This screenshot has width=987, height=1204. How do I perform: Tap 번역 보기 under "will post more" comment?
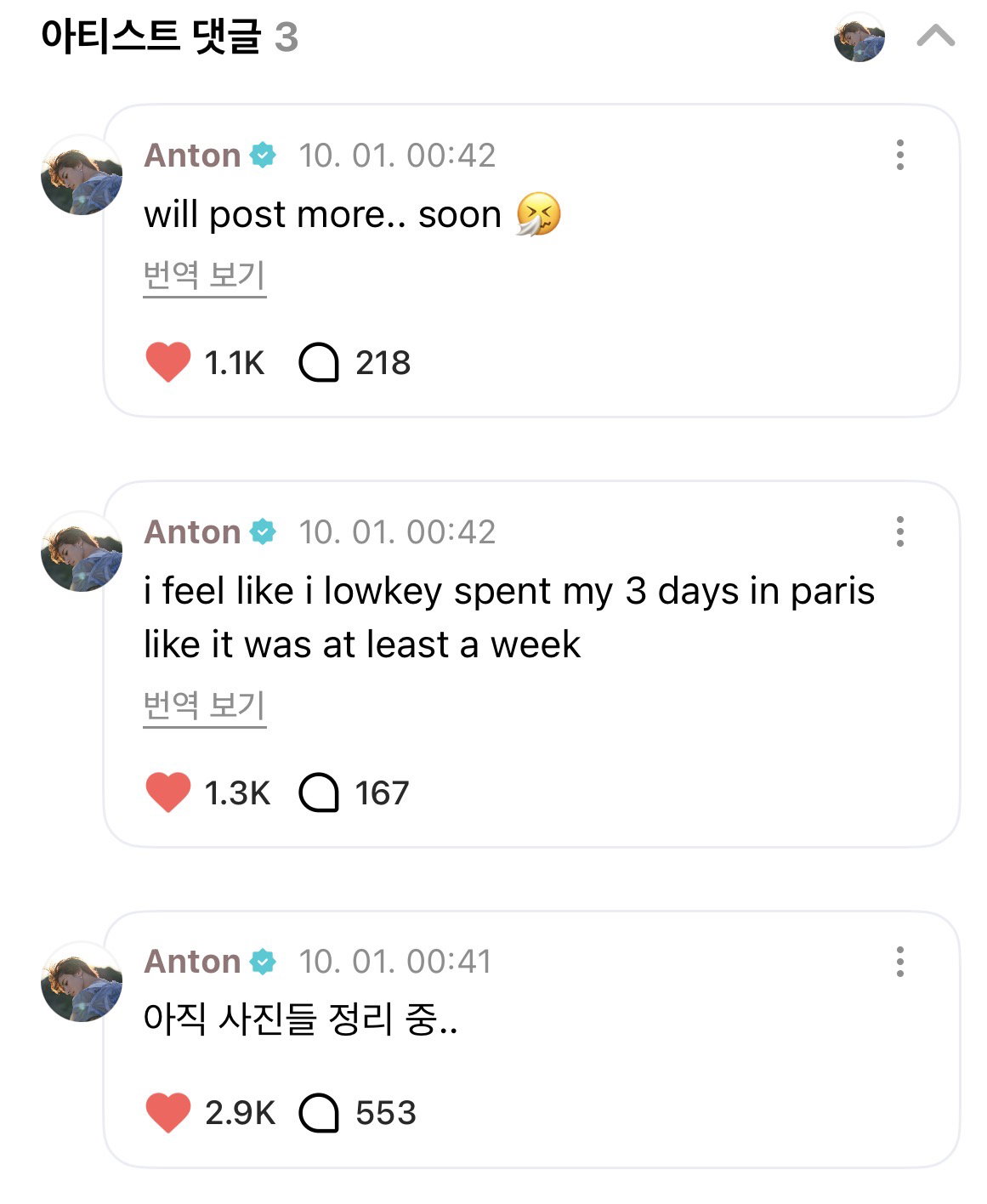[204, 276]
